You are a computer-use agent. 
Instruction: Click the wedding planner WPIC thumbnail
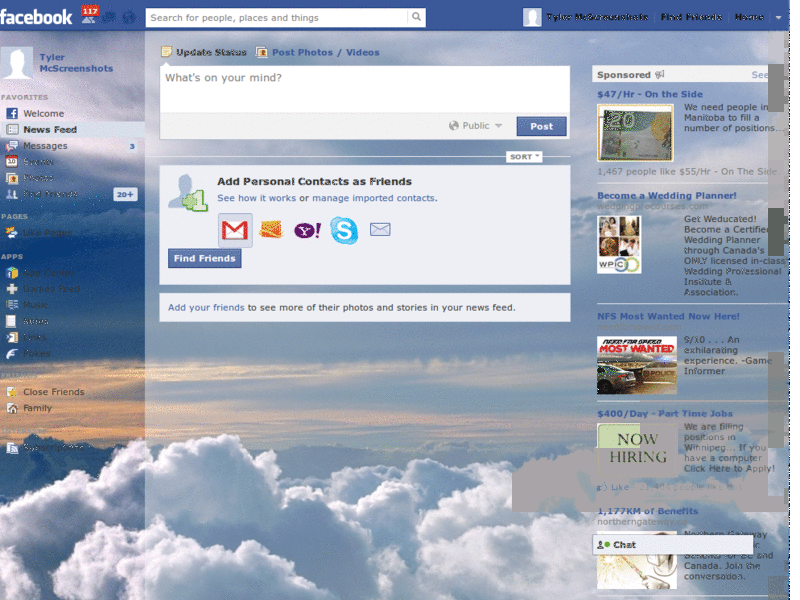(619, 244)
